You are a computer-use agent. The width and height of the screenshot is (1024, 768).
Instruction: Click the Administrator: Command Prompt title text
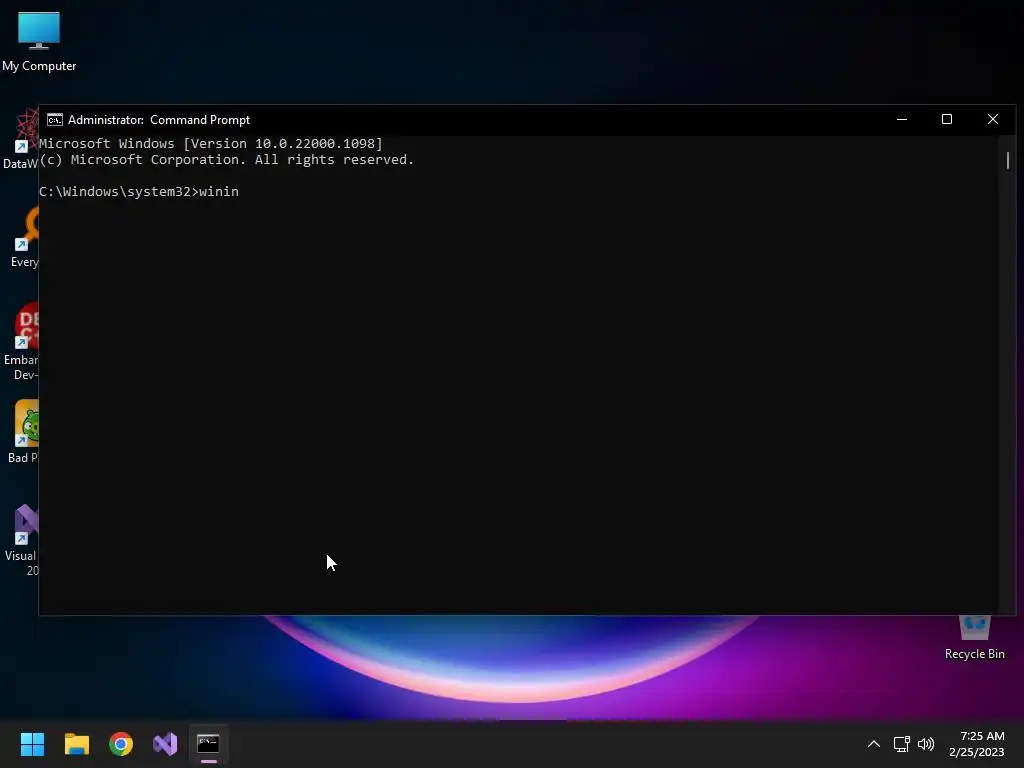click(159, 120)
